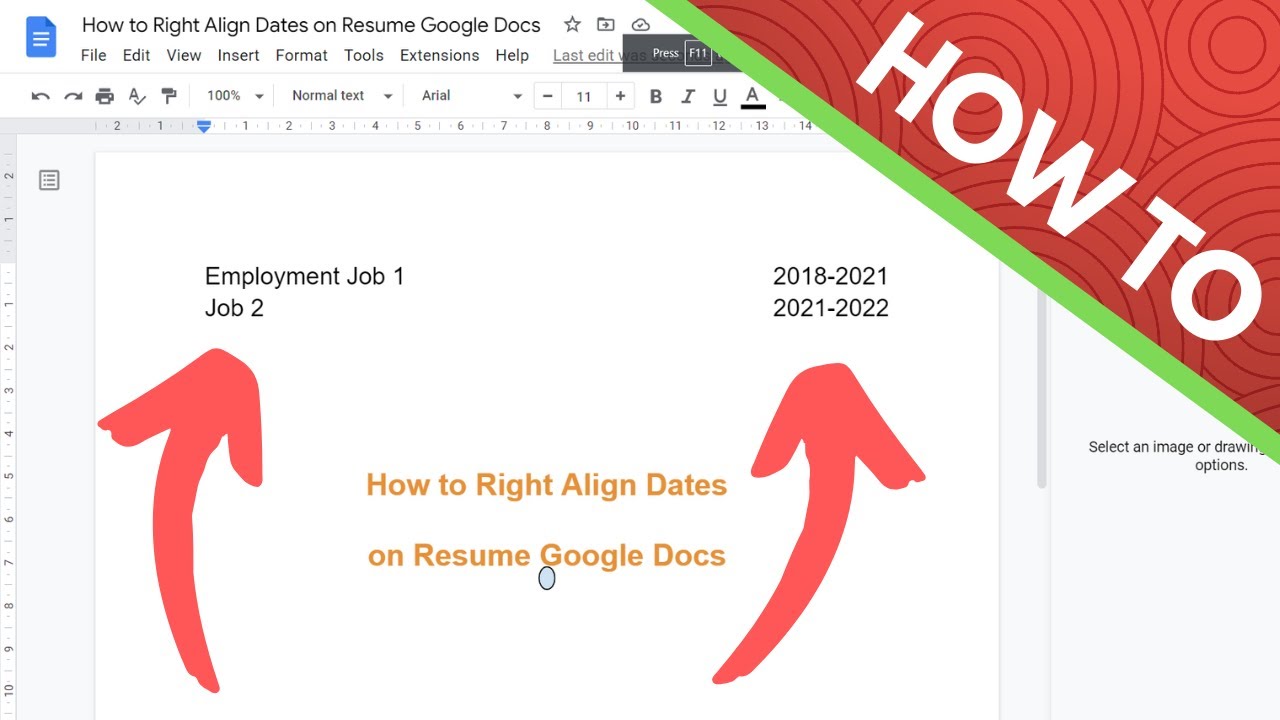The width and height of the screenshot is (1280, 720).
Task: Check cloud save status icon
Action: point(641,25)
